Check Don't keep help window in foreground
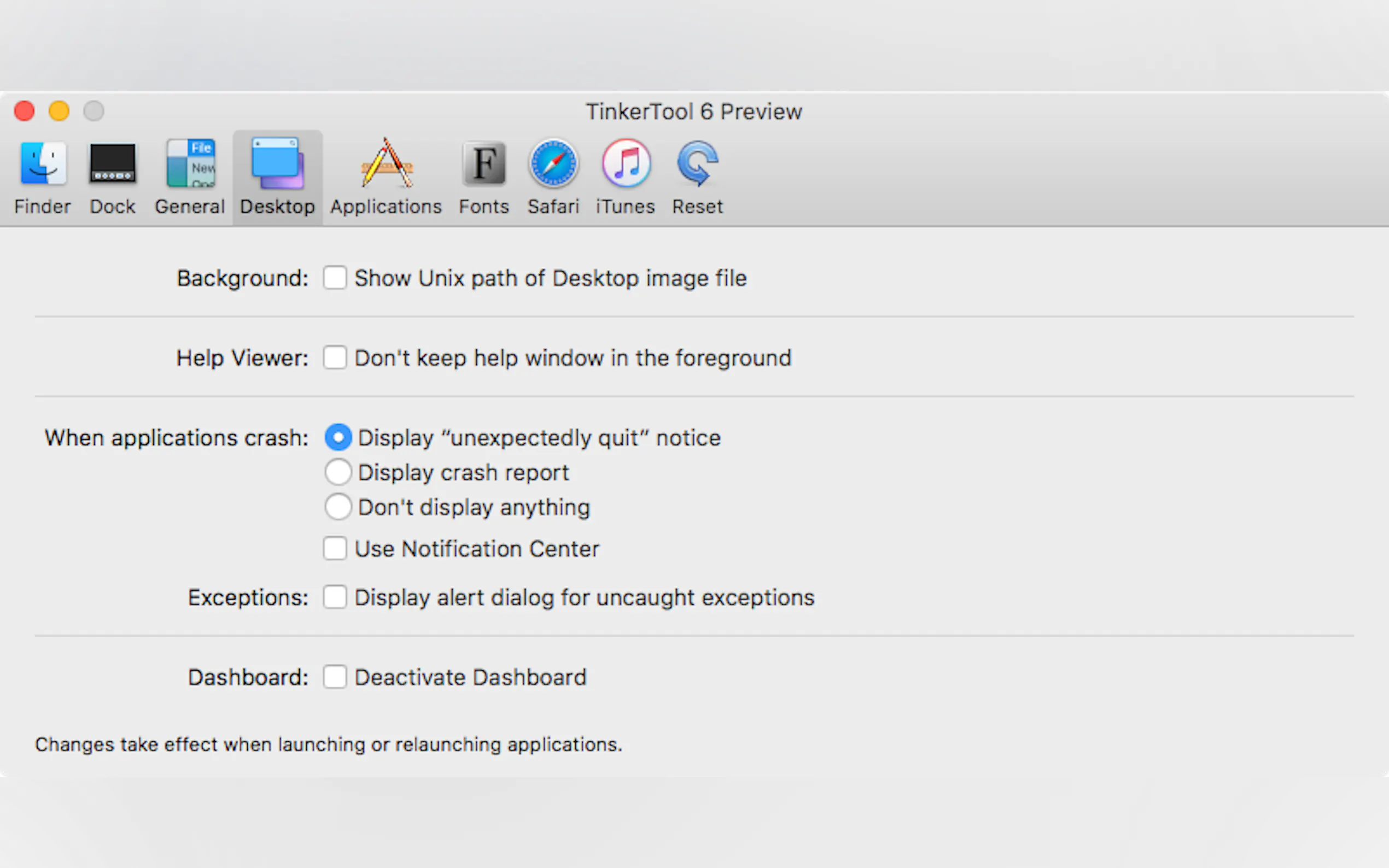The width and height of the screenshot is (1389, 868). click(x=335, y=357)
